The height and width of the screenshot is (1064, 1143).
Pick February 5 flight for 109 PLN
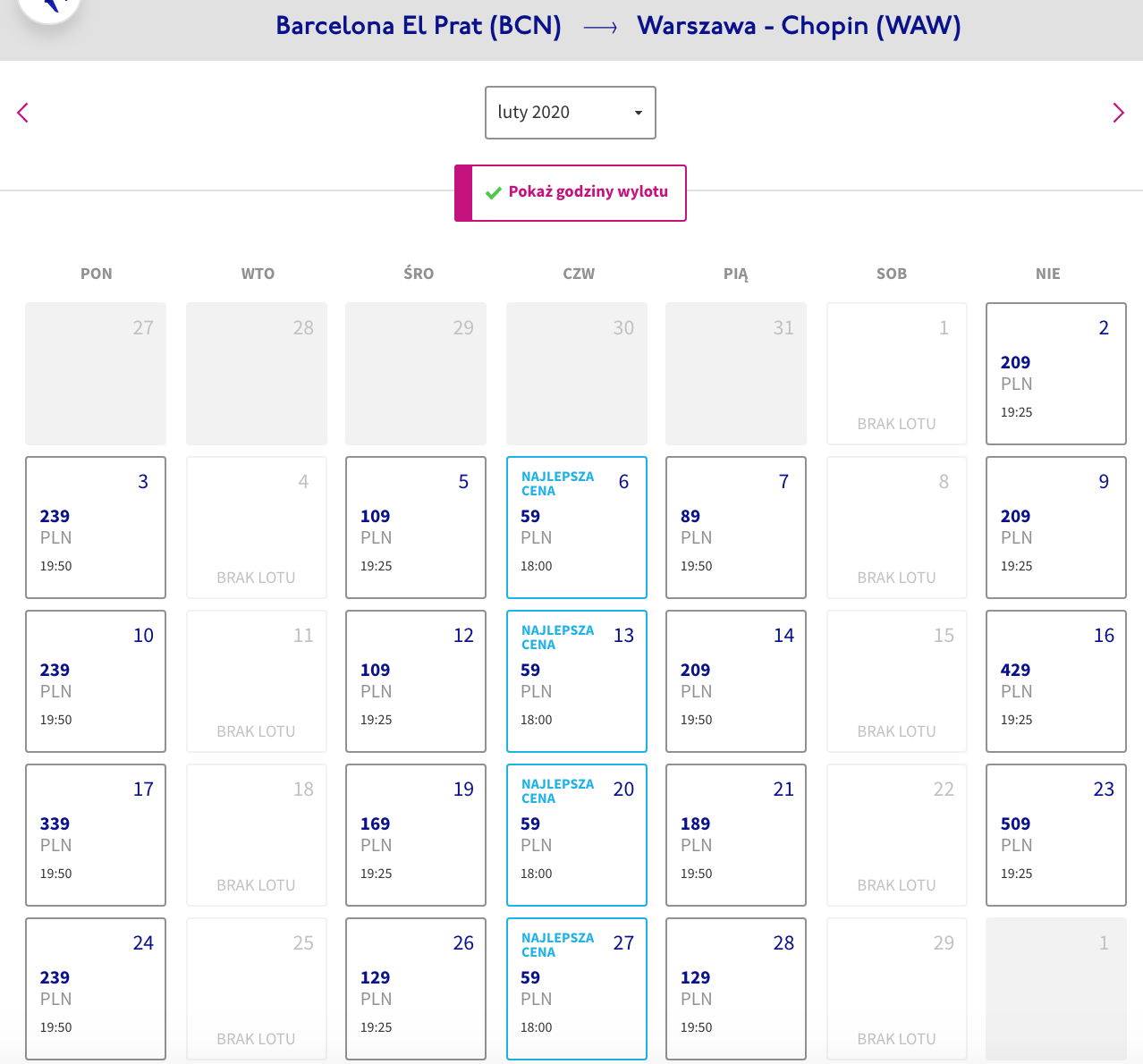416,528
